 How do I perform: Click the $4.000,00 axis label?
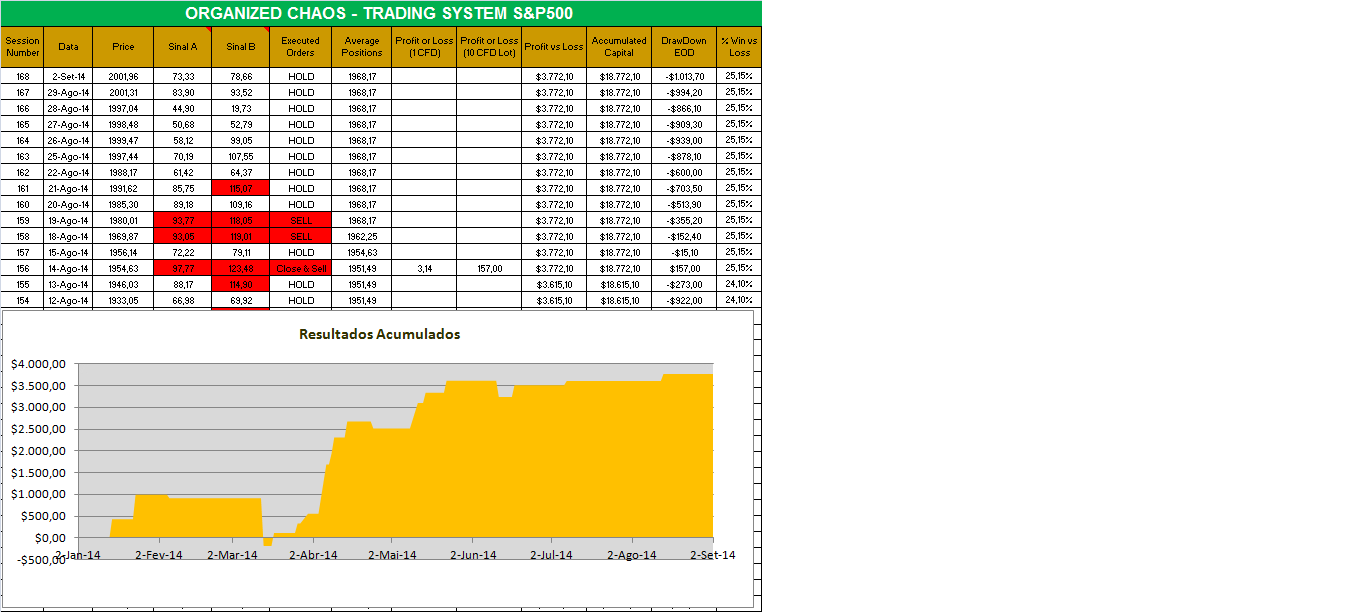coord(38,364)
